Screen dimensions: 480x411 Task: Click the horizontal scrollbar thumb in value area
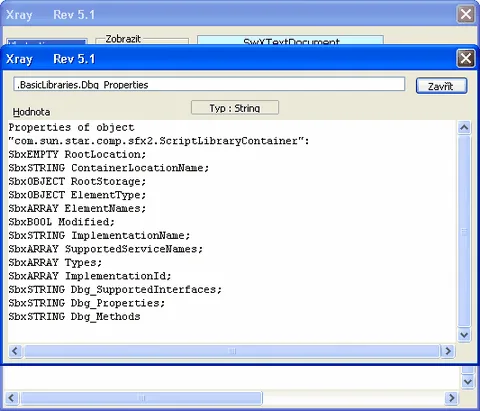tap(232, 351)
